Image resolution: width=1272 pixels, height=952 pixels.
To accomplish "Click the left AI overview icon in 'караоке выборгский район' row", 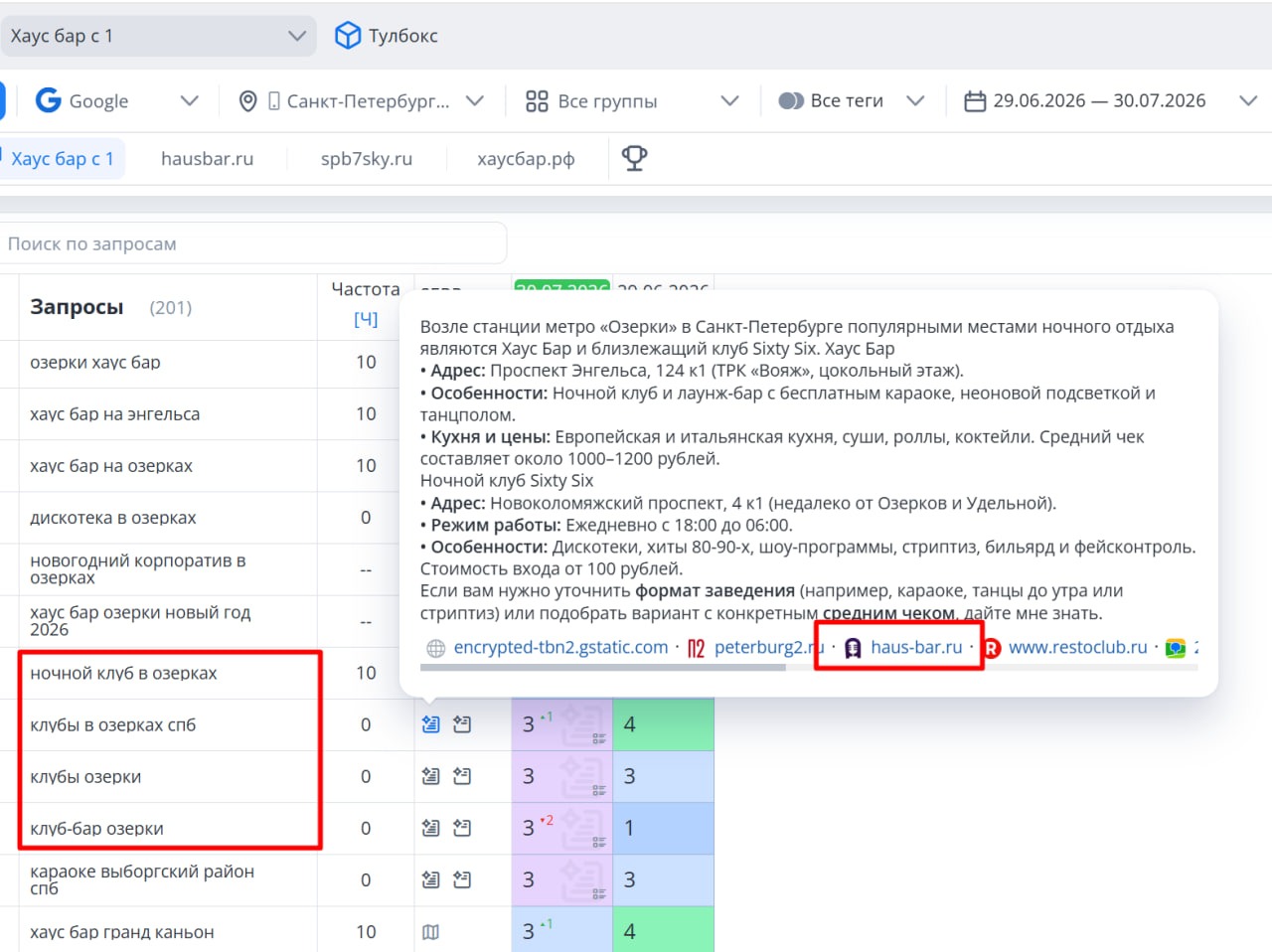I will click(x=430, y=879).
